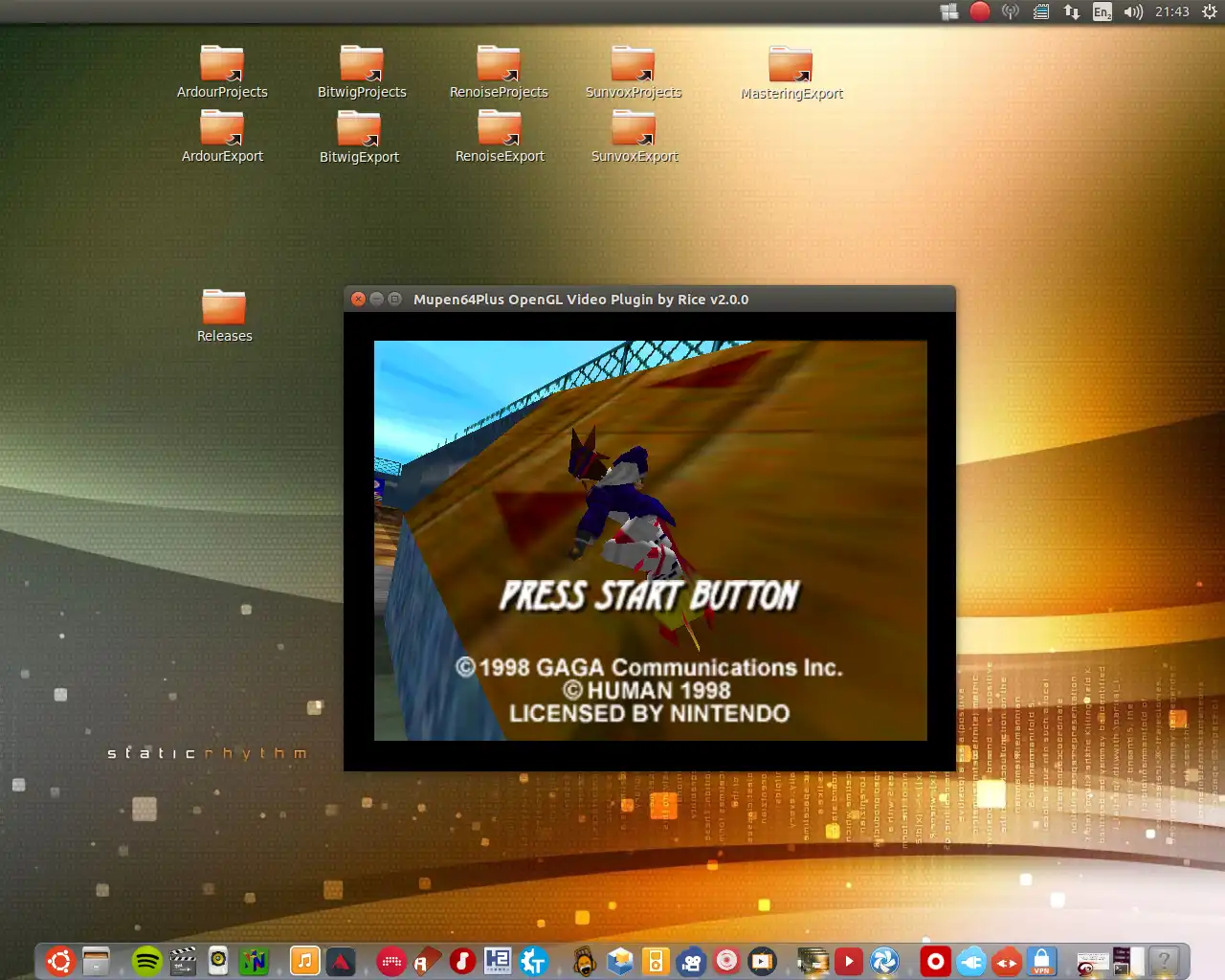The height and width of the screenshot is (980, 1225).
Task: Launch the red square record dock app
Action: pyautogui.click(x=935, y=961)
